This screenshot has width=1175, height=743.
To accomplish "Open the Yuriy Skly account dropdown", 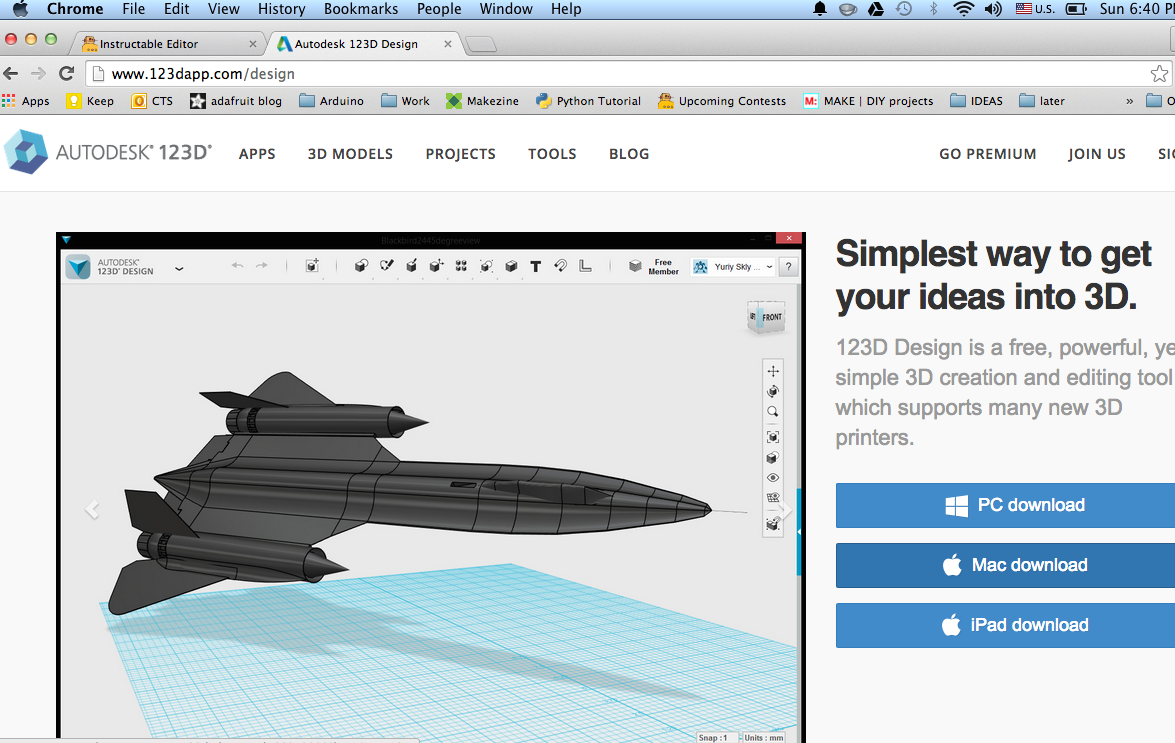I will 733,267.
